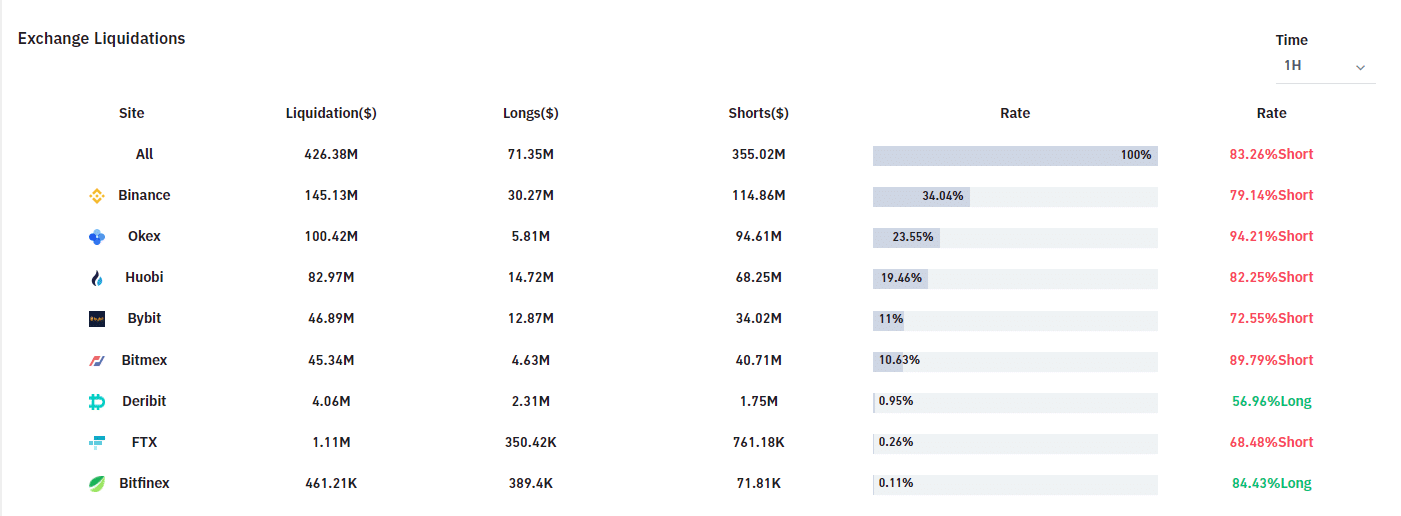Click the FTX logo icon

[97, 443]
